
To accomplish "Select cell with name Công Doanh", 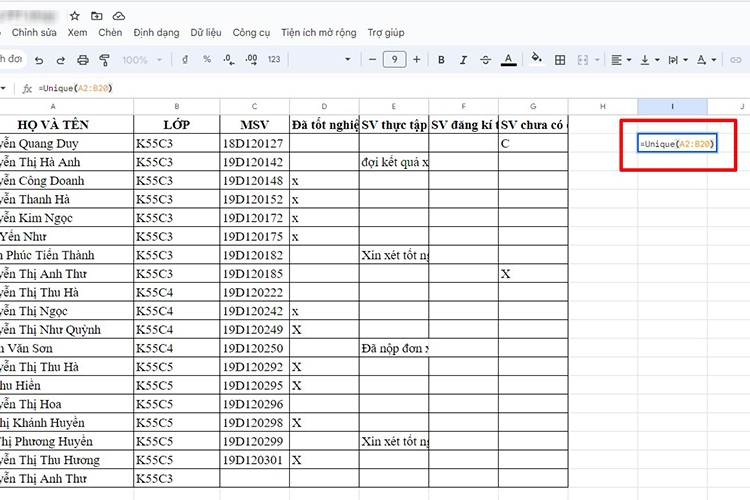I will [66, 180].
